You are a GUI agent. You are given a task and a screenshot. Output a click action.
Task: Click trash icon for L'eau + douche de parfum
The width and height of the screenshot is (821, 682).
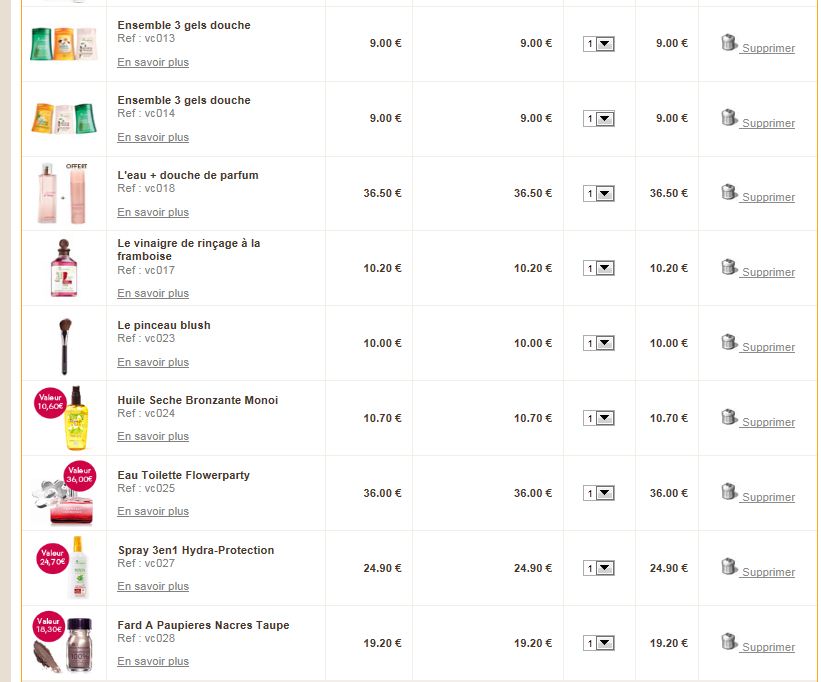(x=729, y=192)
